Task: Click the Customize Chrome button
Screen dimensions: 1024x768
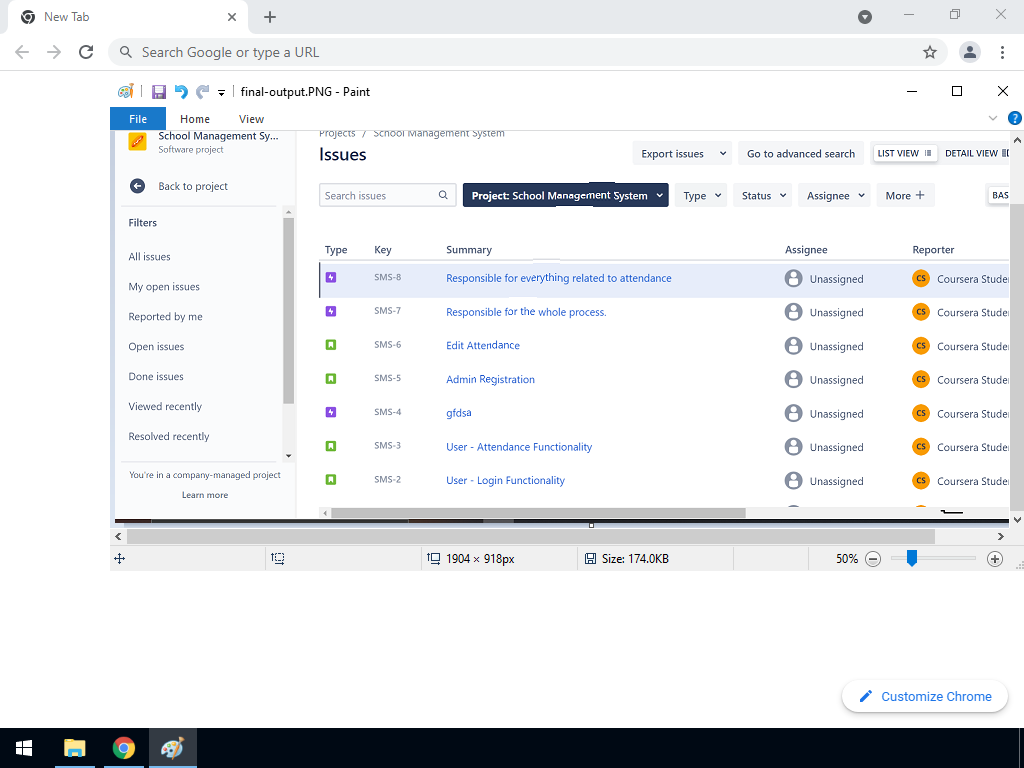Action: pyautogui.click(x=925, y=696)
